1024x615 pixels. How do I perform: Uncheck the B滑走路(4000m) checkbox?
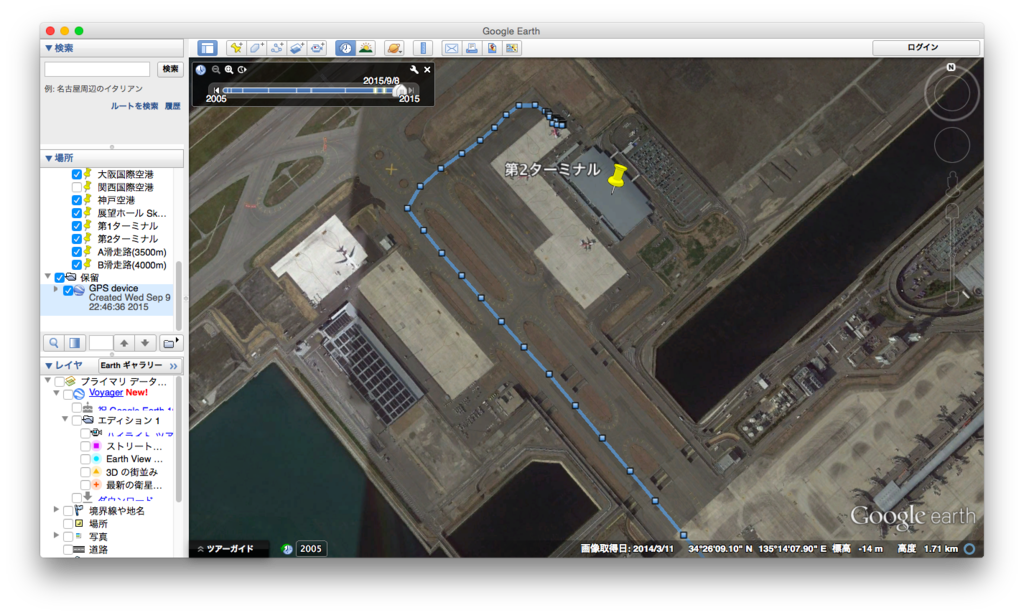(76, 265)
